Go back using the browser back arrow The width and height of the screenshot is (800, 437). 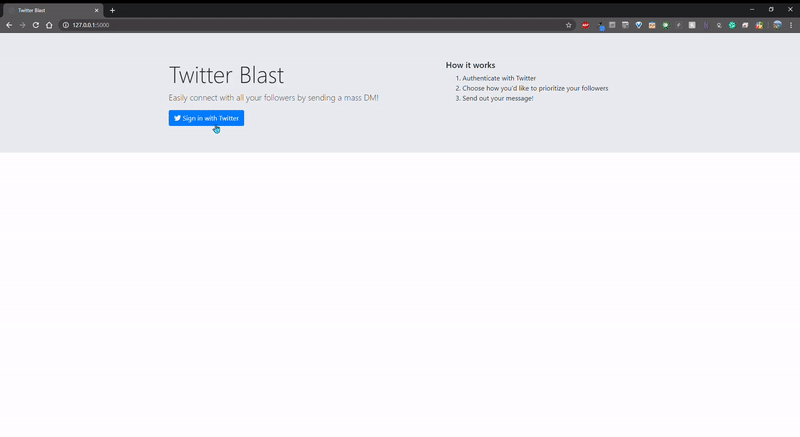pyautogui.click(x=9, y=25)
